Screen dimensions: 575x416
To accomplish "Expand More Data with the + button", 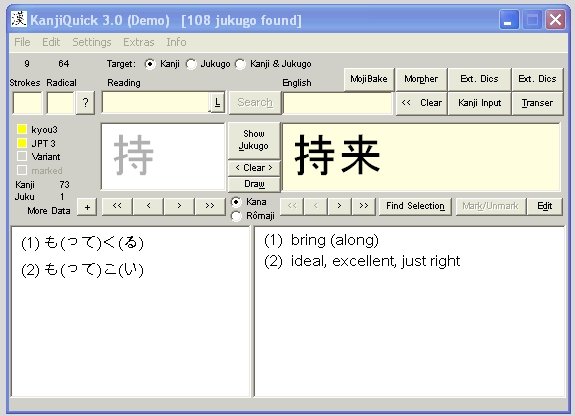I will pos(87,207).
